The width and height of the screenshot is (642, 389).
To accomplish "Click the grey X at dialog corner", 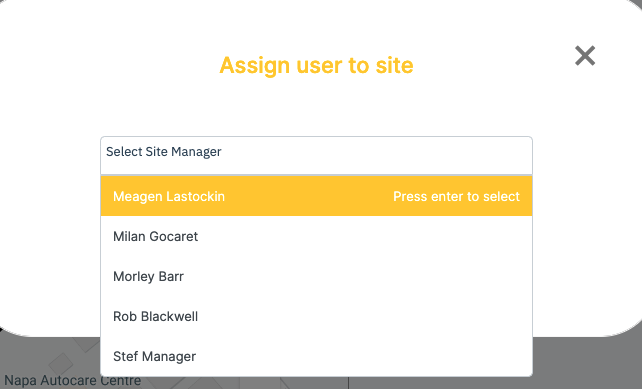I will pos(585,56).
